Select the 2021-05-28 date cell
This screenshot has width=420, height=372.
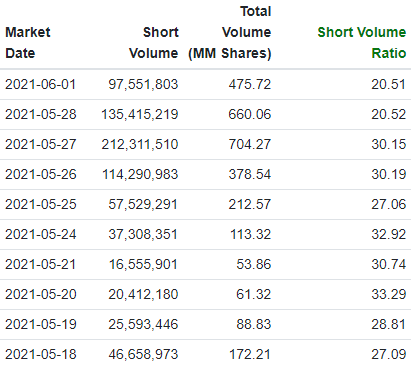41,114
